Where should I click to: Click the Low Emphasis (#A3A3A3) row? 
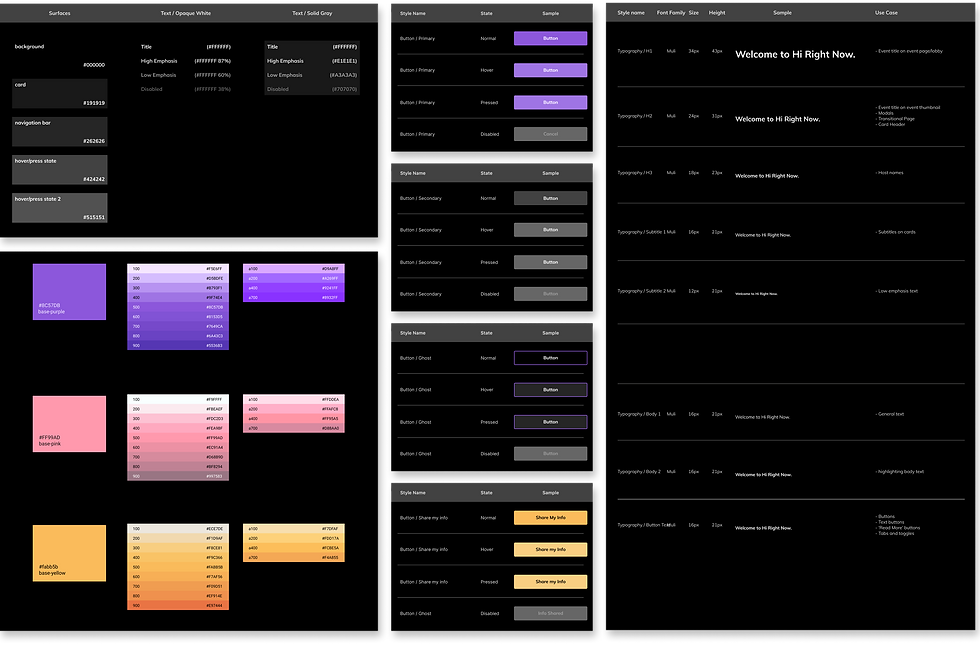312,75
